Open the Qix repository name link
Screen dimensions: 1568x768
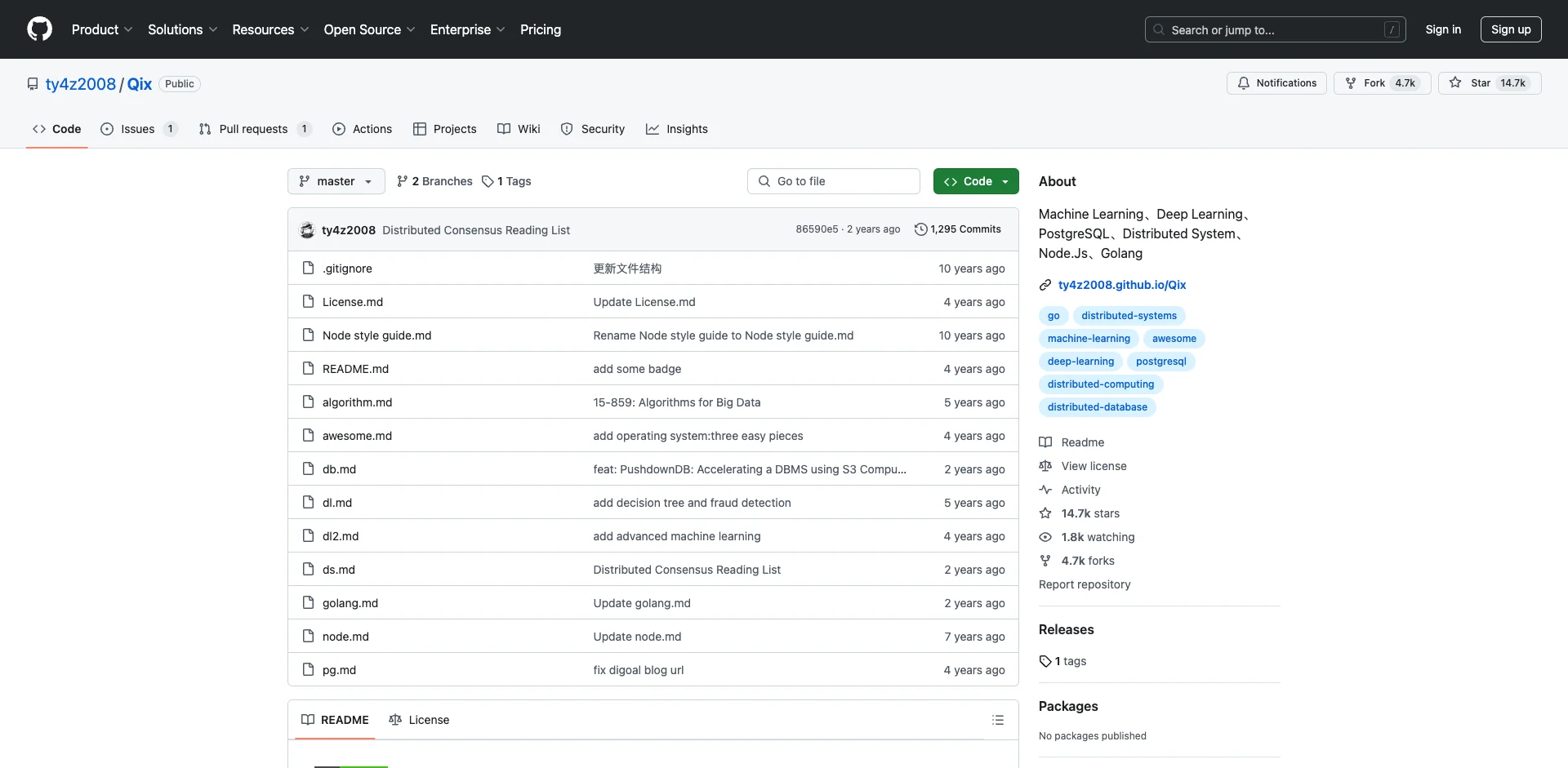(x=140, y=84)
